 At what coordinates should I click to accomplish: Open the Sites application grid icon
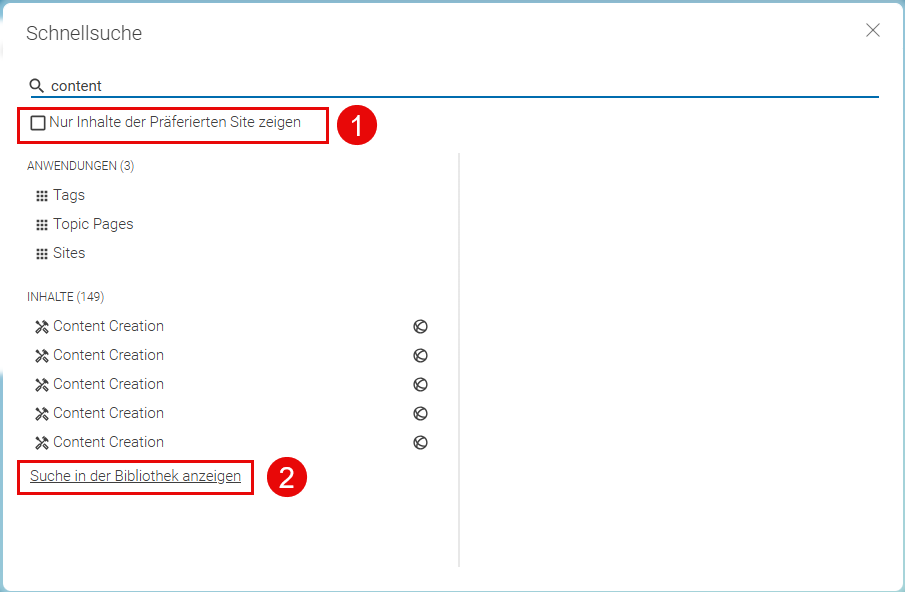pyautogui.click(x=42, y=254)
